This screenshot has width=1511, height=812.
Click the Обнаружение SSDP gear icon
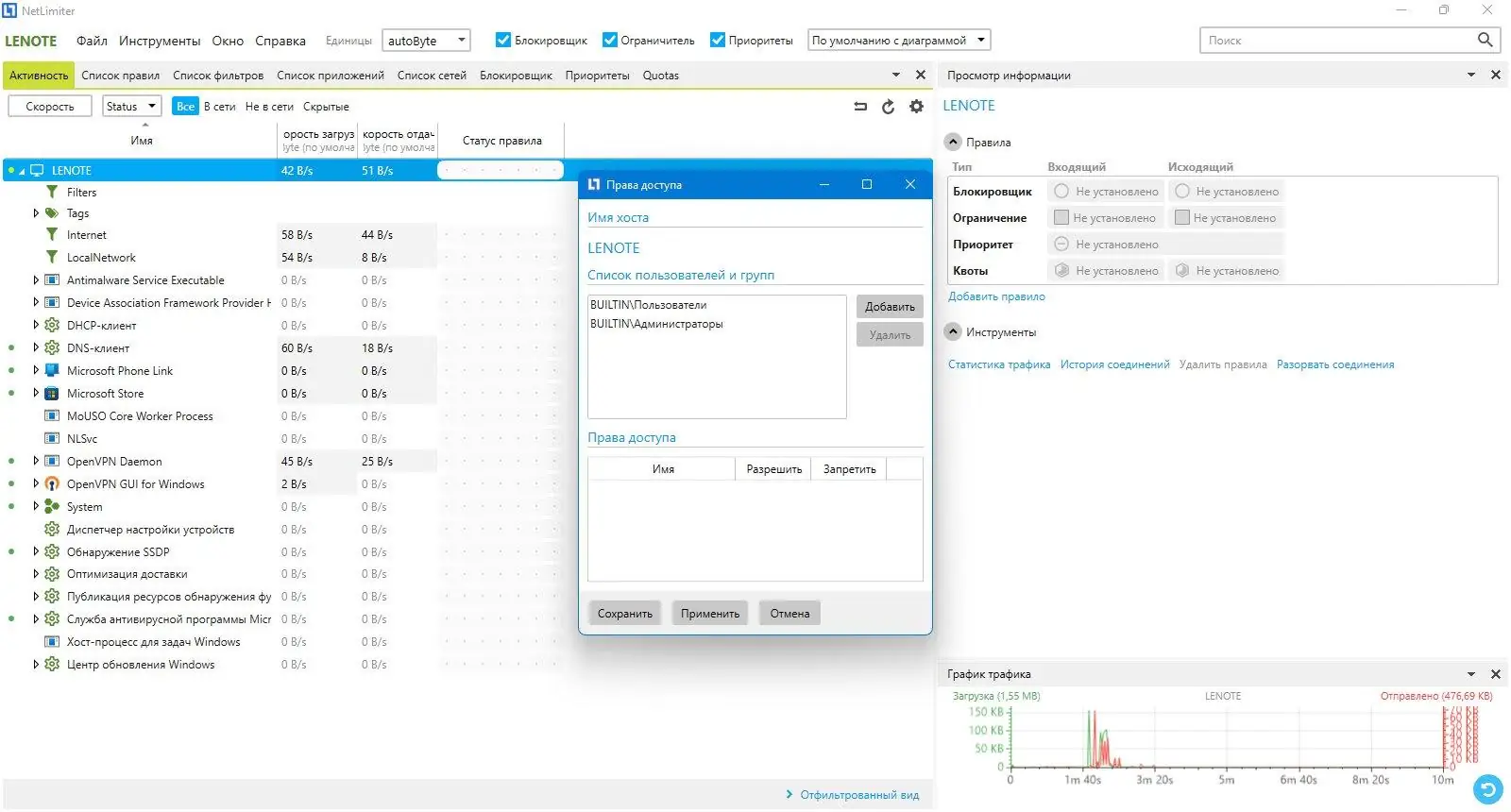52,552
